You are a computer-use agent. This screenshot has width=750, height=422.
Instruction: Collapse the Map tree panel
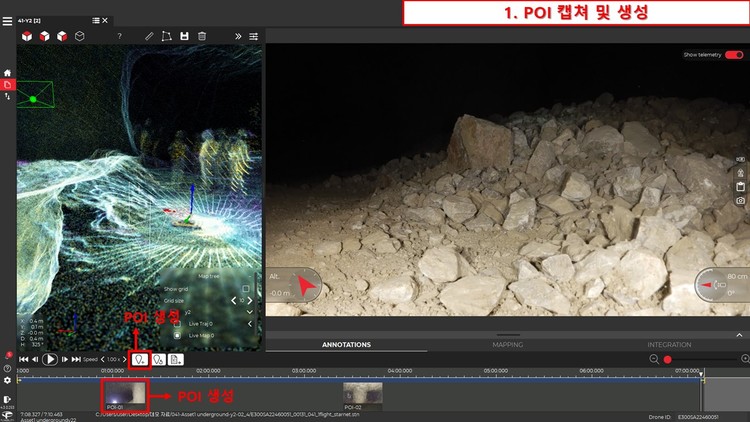click(x=250, y=276)
